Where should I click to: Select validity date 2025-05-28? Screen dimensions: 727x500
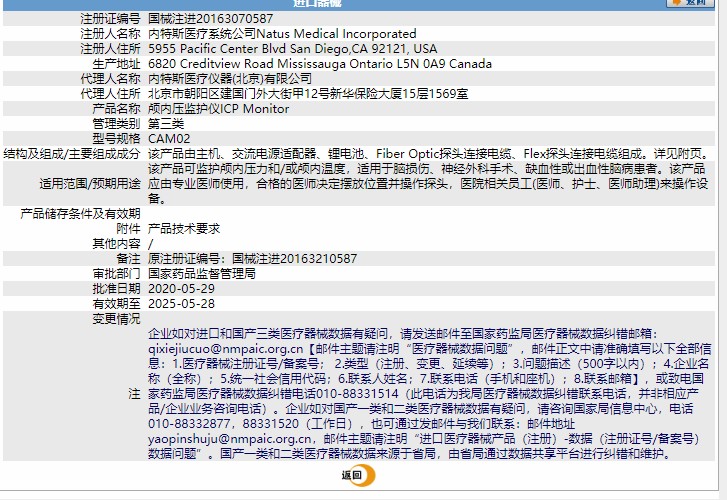181,304
